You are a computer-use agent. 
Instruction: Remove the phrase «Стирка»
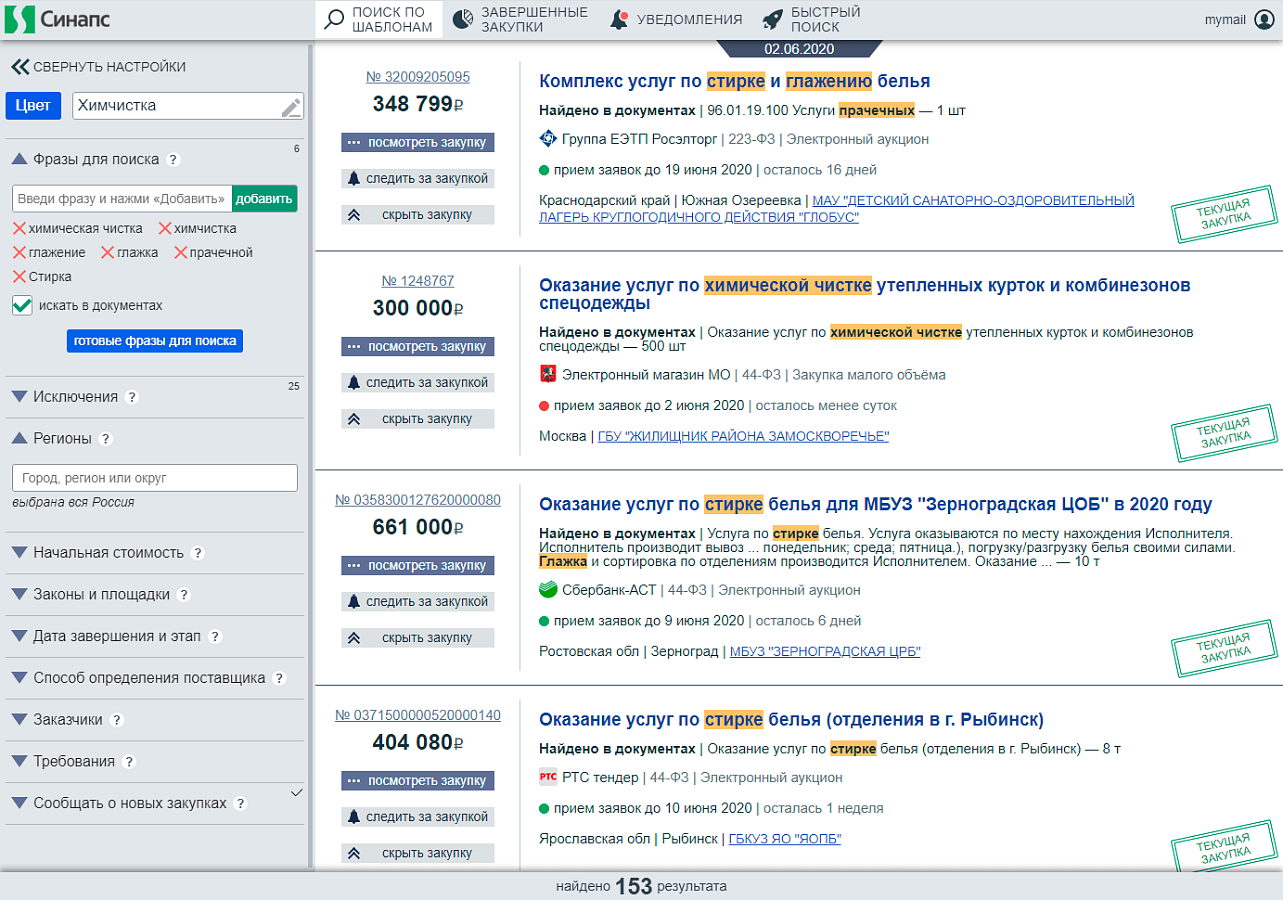click(19, 277)
